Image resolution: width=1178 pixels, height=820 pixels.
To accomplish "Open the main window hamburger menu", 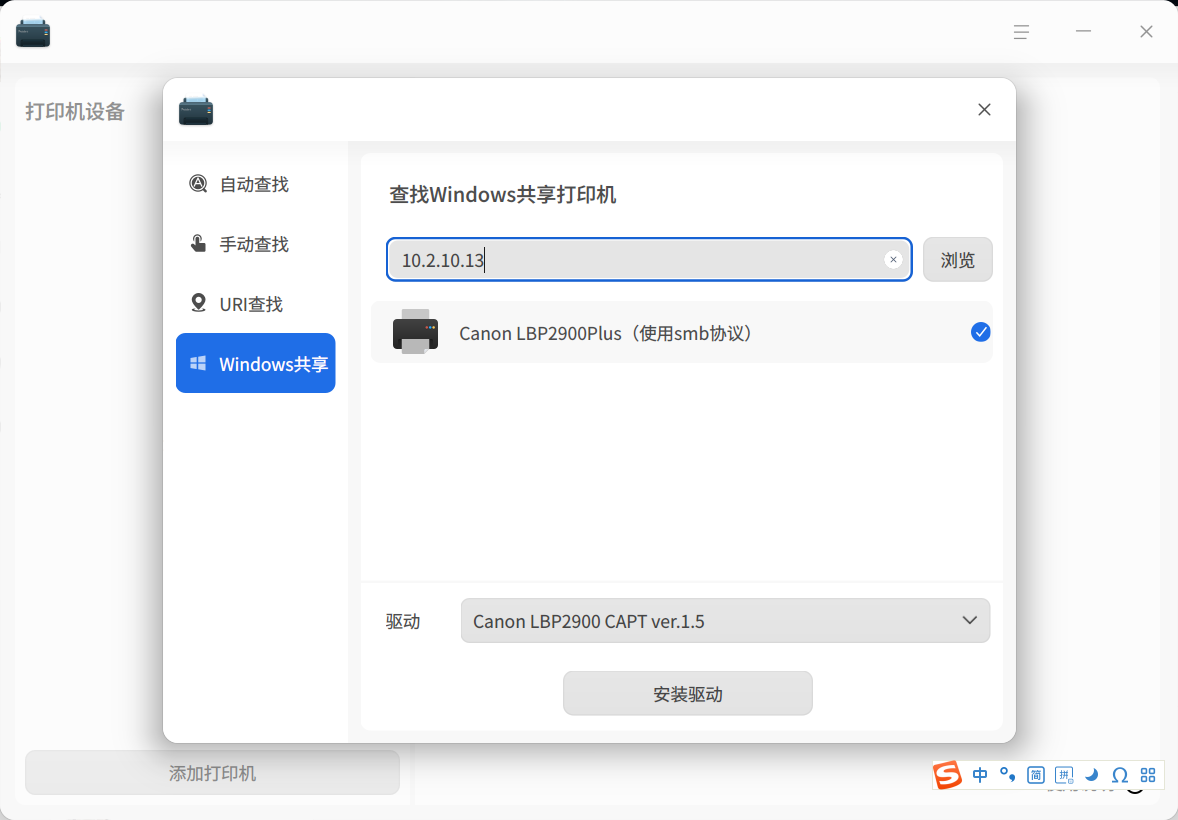I will tap(1021, 32).
